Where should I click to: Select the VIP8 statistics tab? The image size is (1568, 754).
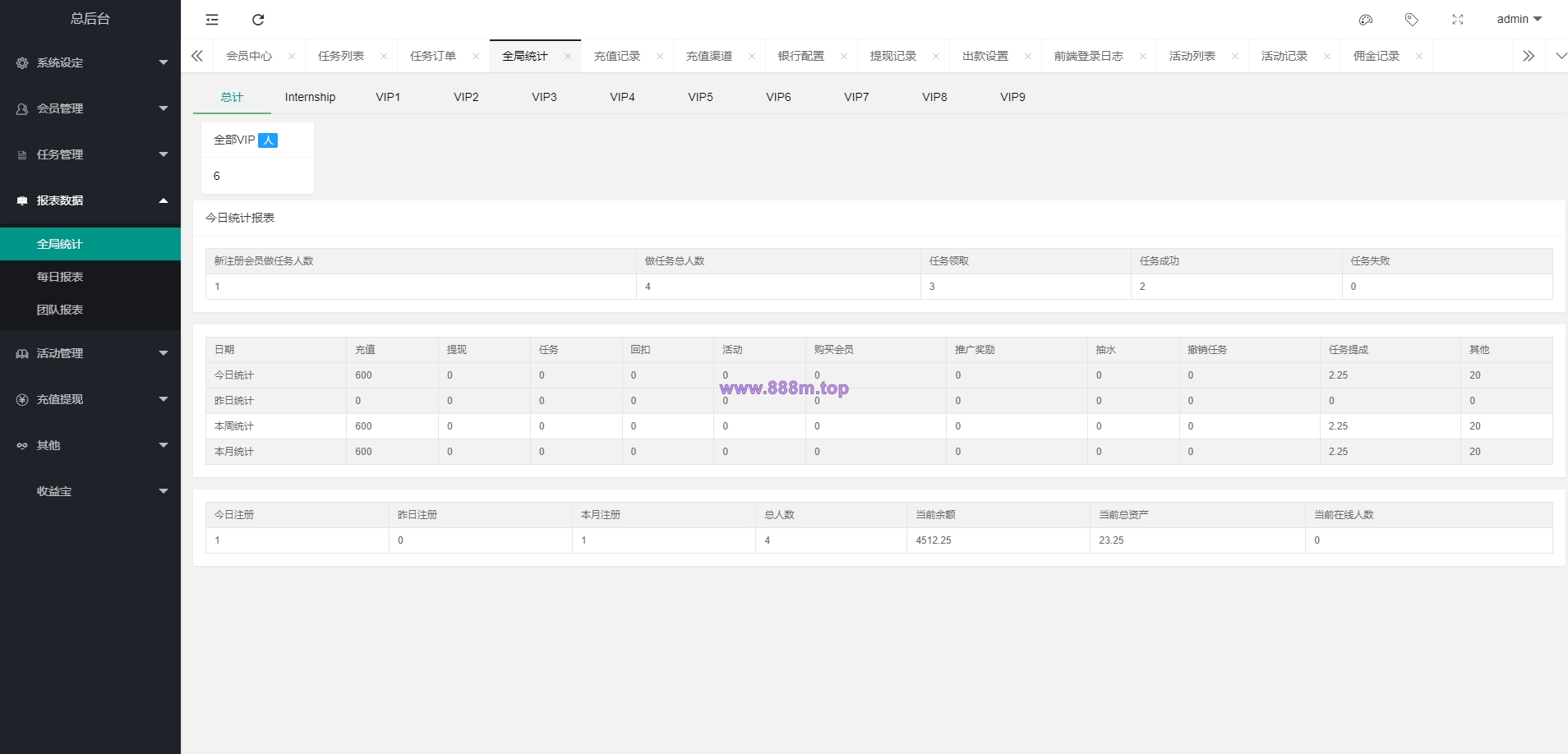pyautogui.click(x=934, y=97)
